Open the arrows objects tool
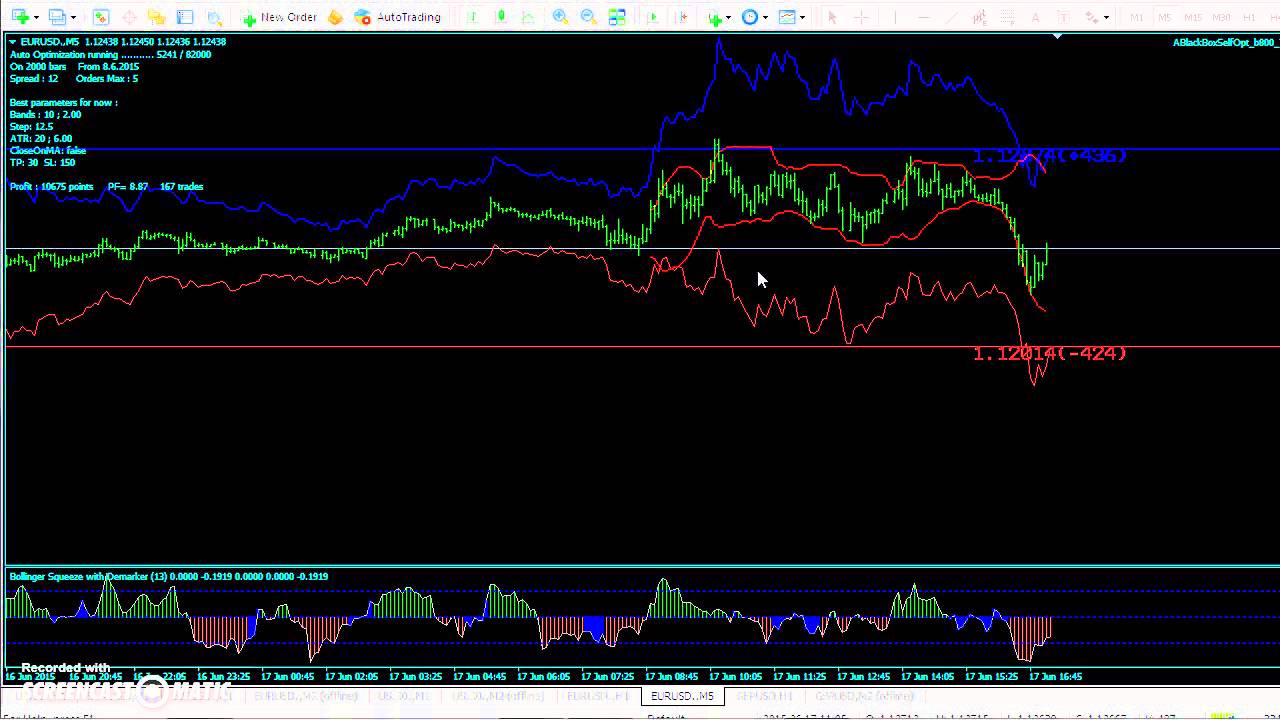 (1091, 17)
